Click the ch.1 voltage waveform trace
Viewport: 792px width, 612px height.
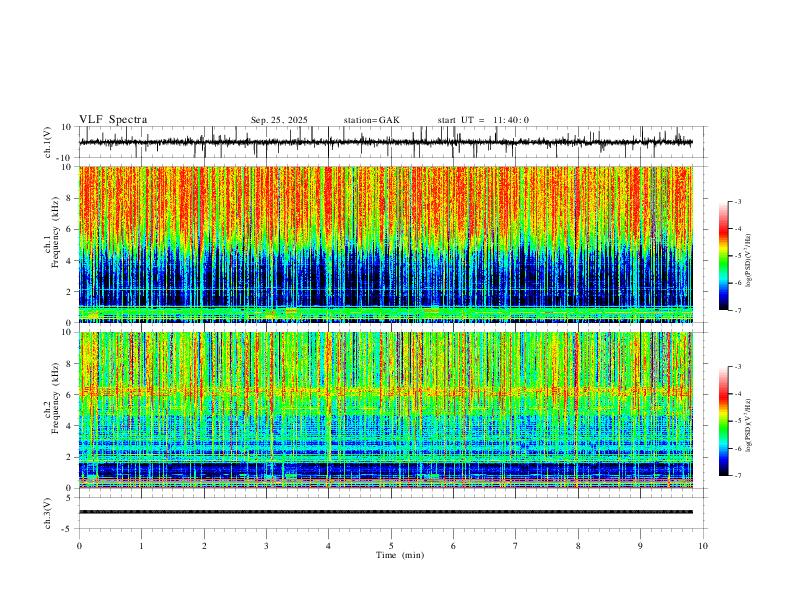click(x=385, y=142)
